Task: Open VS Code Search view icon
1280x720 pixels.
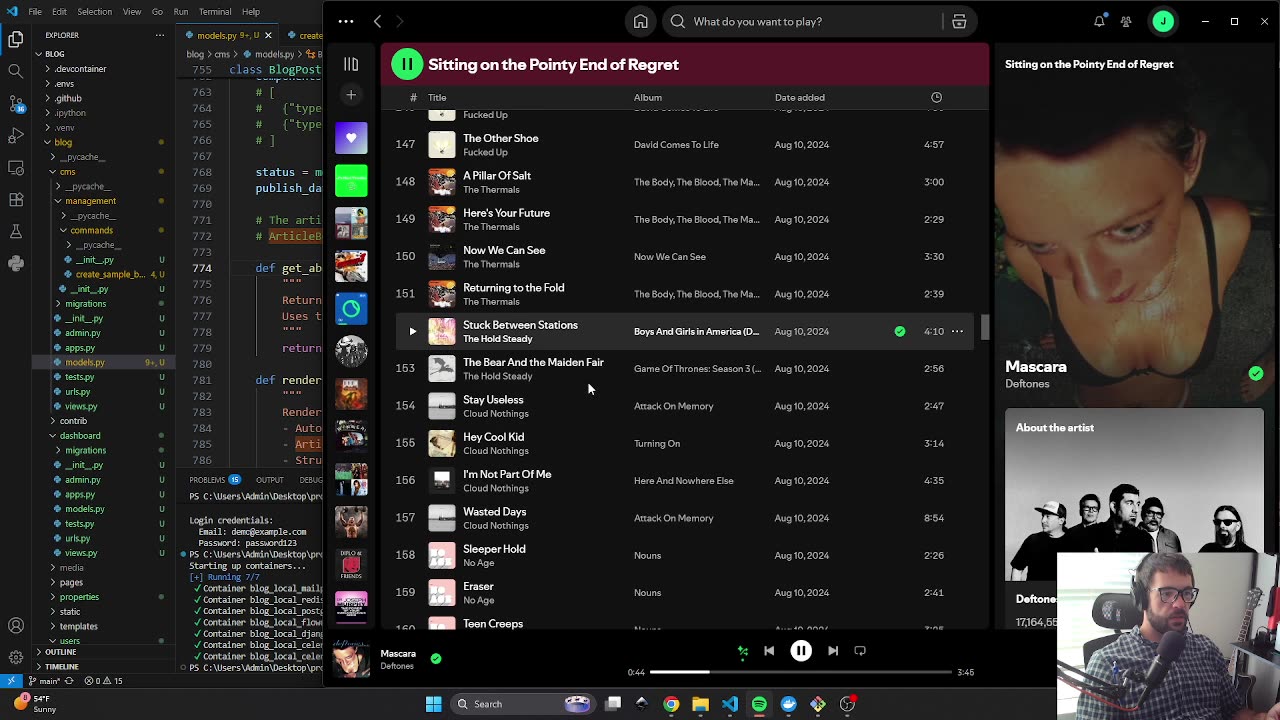Action: pos(16,71)
